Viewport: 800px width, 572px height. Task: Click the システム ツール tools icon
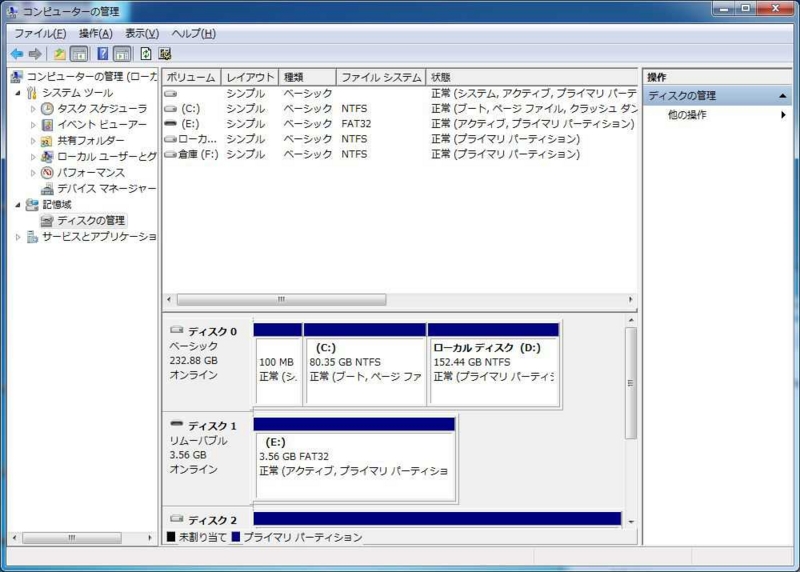pyautogui.click(x=32, y=92)
